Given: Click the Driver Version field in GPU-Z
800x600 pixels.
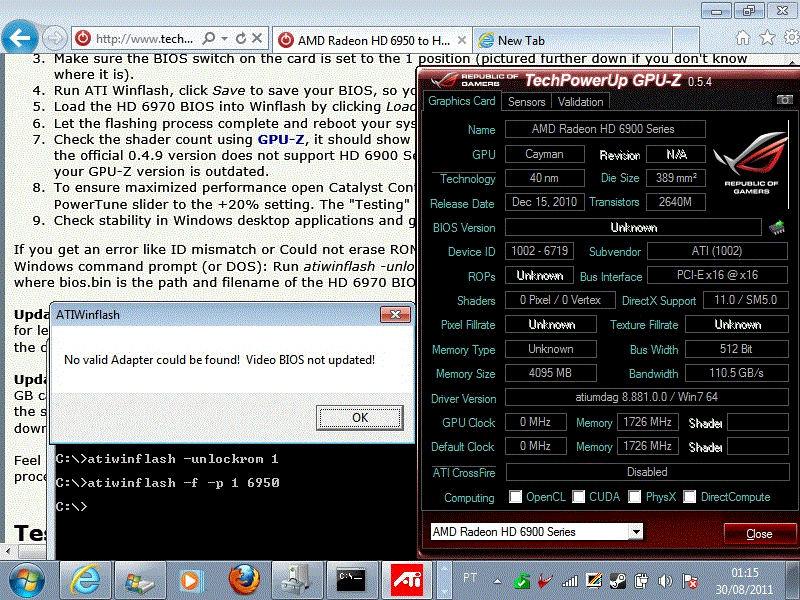Looking at the screenshot, I should click(x=646, y=397).
